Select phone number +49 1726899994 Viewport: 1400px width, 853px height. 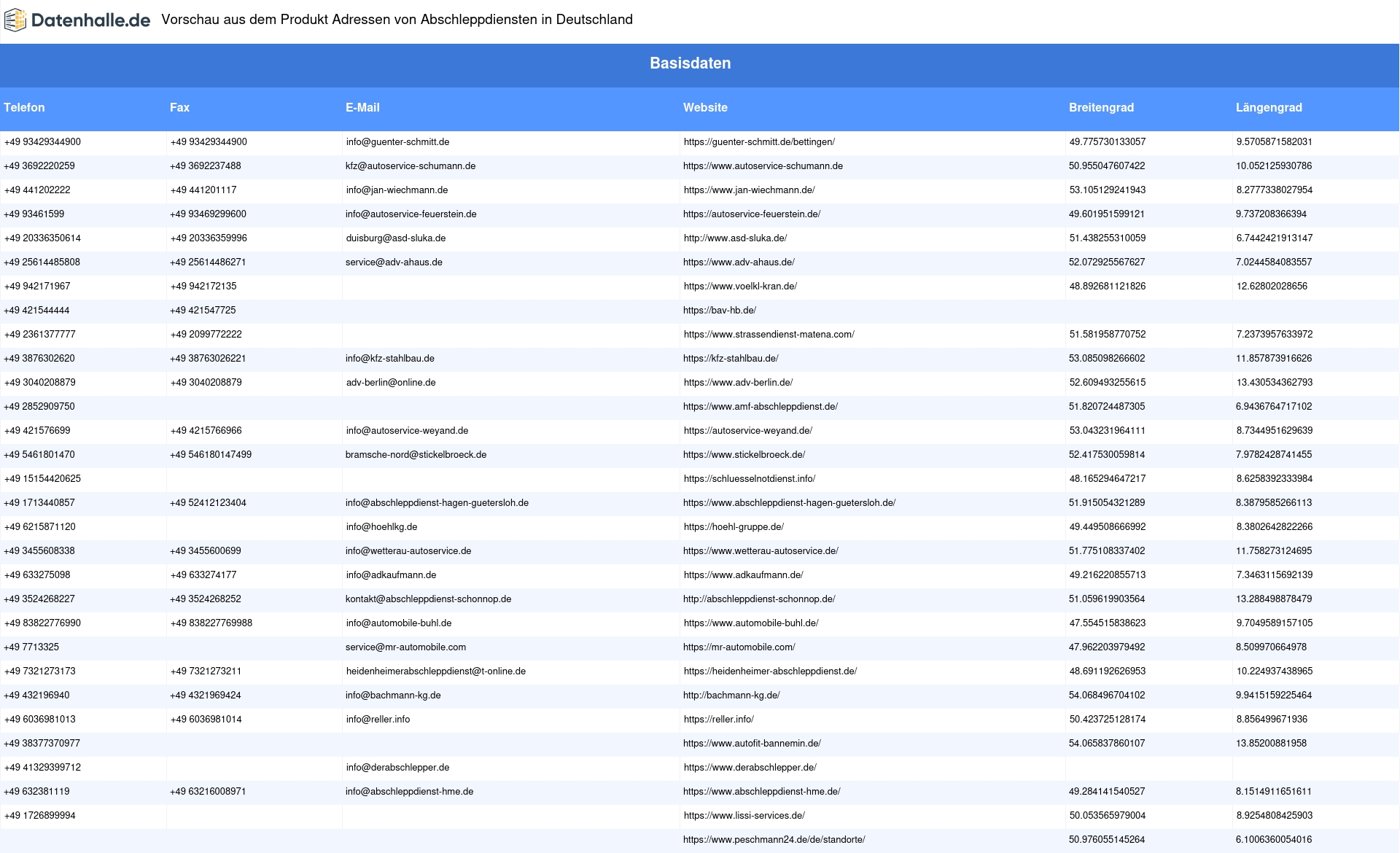[39, 816]
